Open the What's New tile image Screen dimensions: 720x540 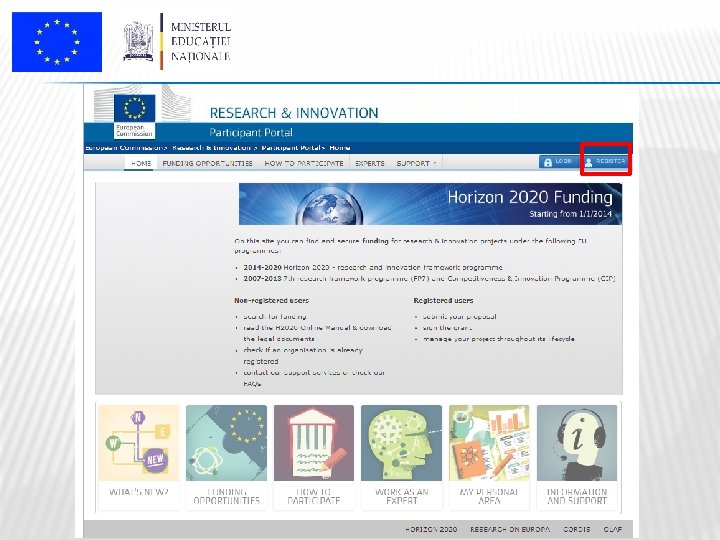tap(138, 443)
